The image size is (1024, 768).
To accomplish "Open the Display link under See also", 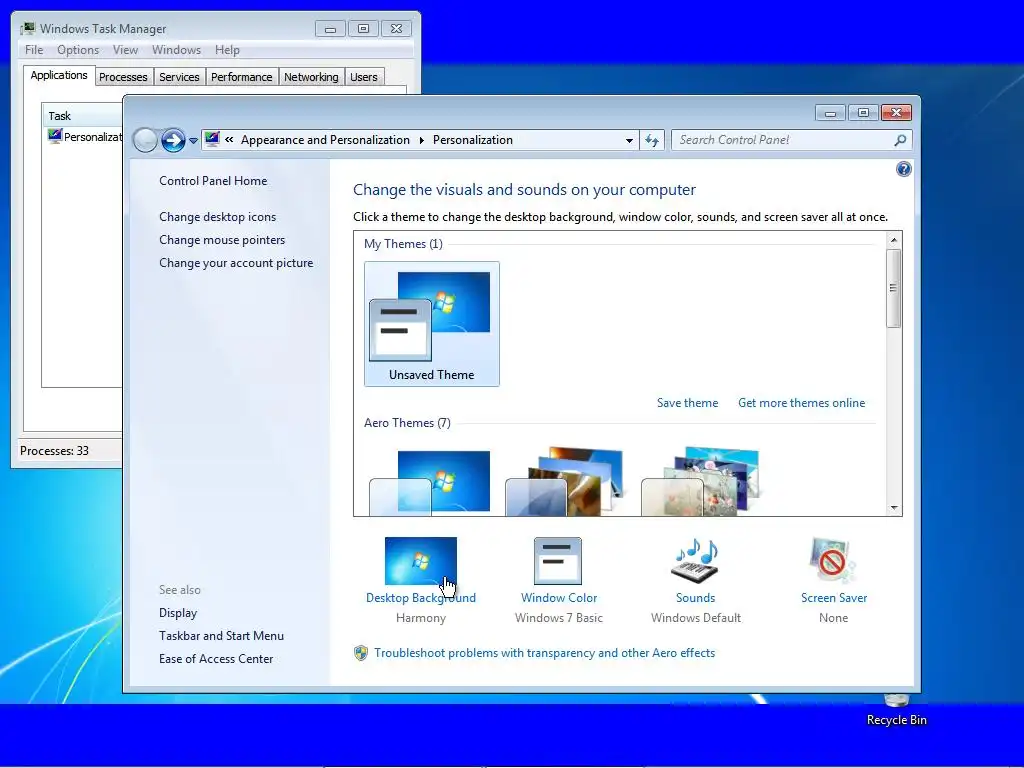I will [178, 613].
